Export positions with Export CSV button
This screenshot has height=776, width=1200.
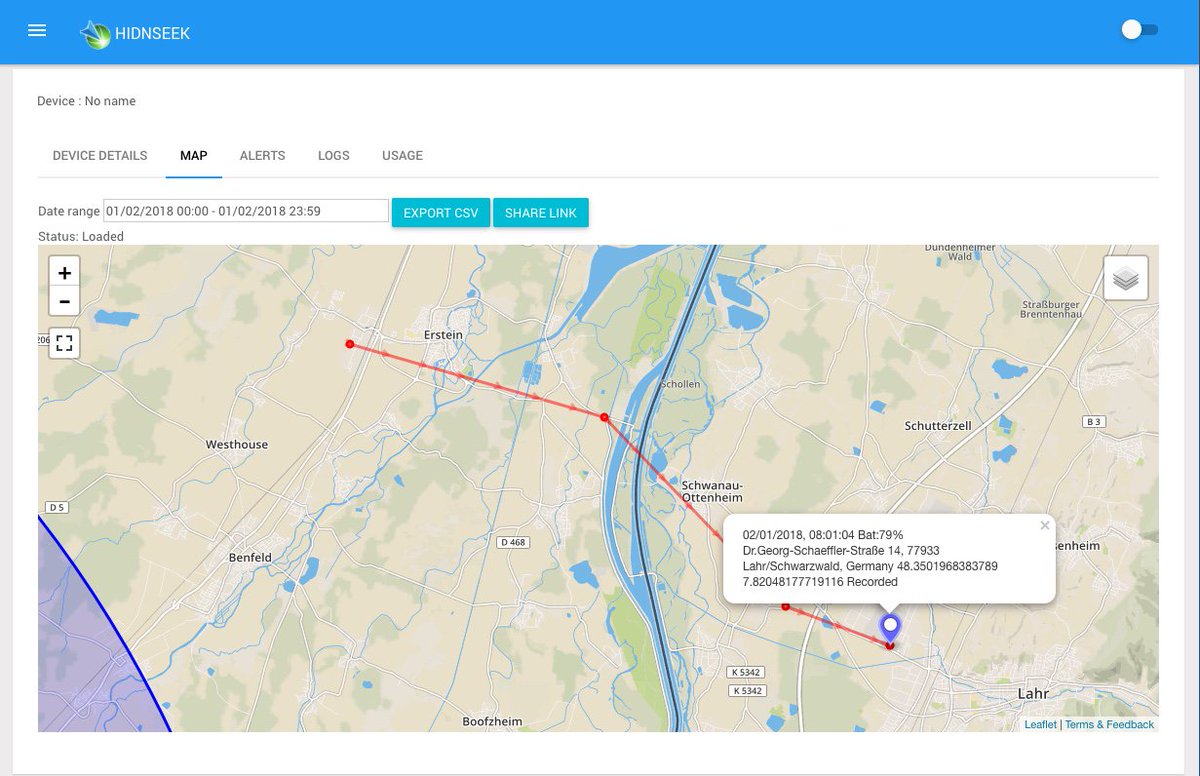point(441,213)
